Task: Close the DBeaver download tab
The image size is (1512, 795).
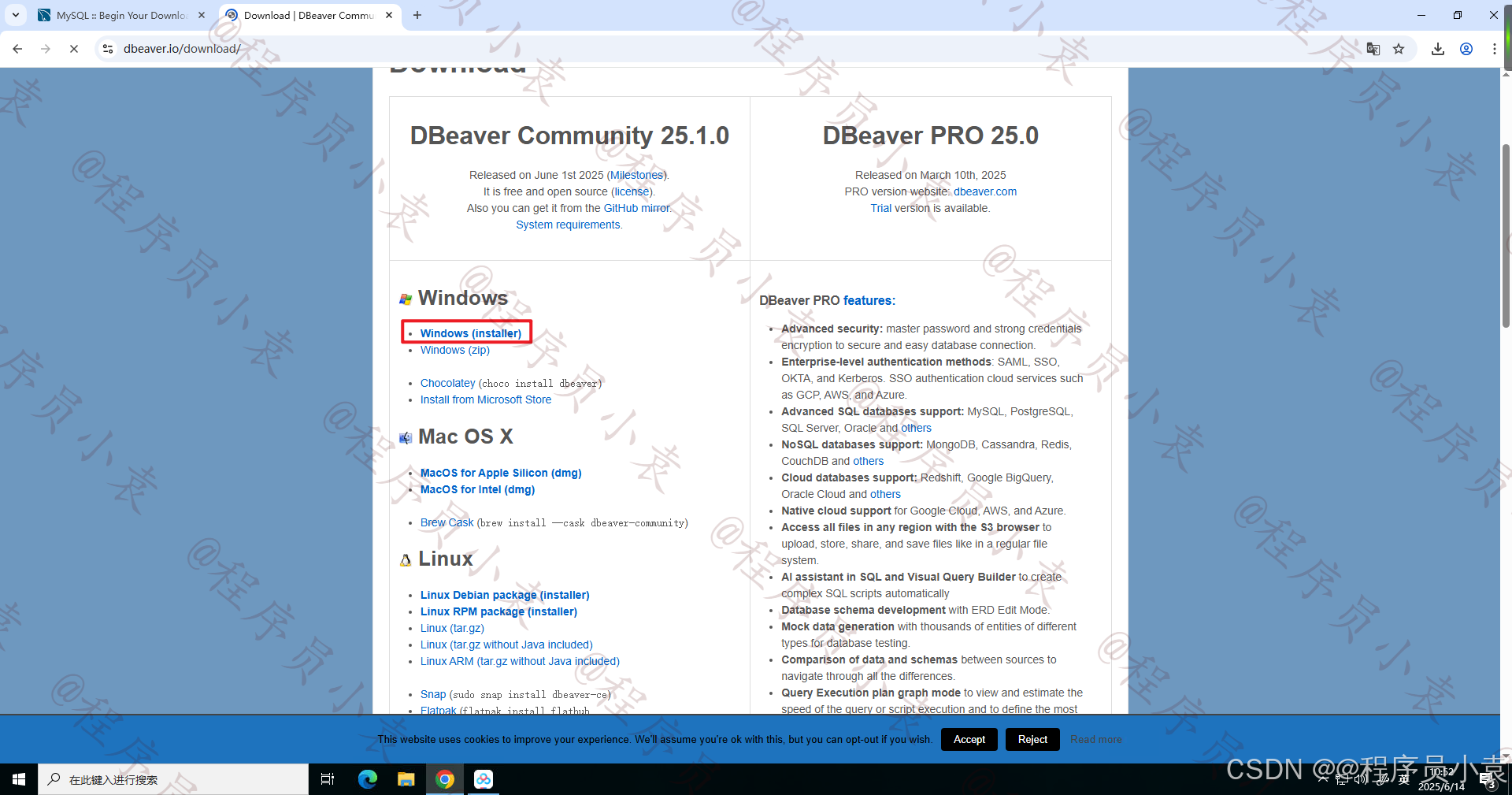Action: (x=389, y=15)
